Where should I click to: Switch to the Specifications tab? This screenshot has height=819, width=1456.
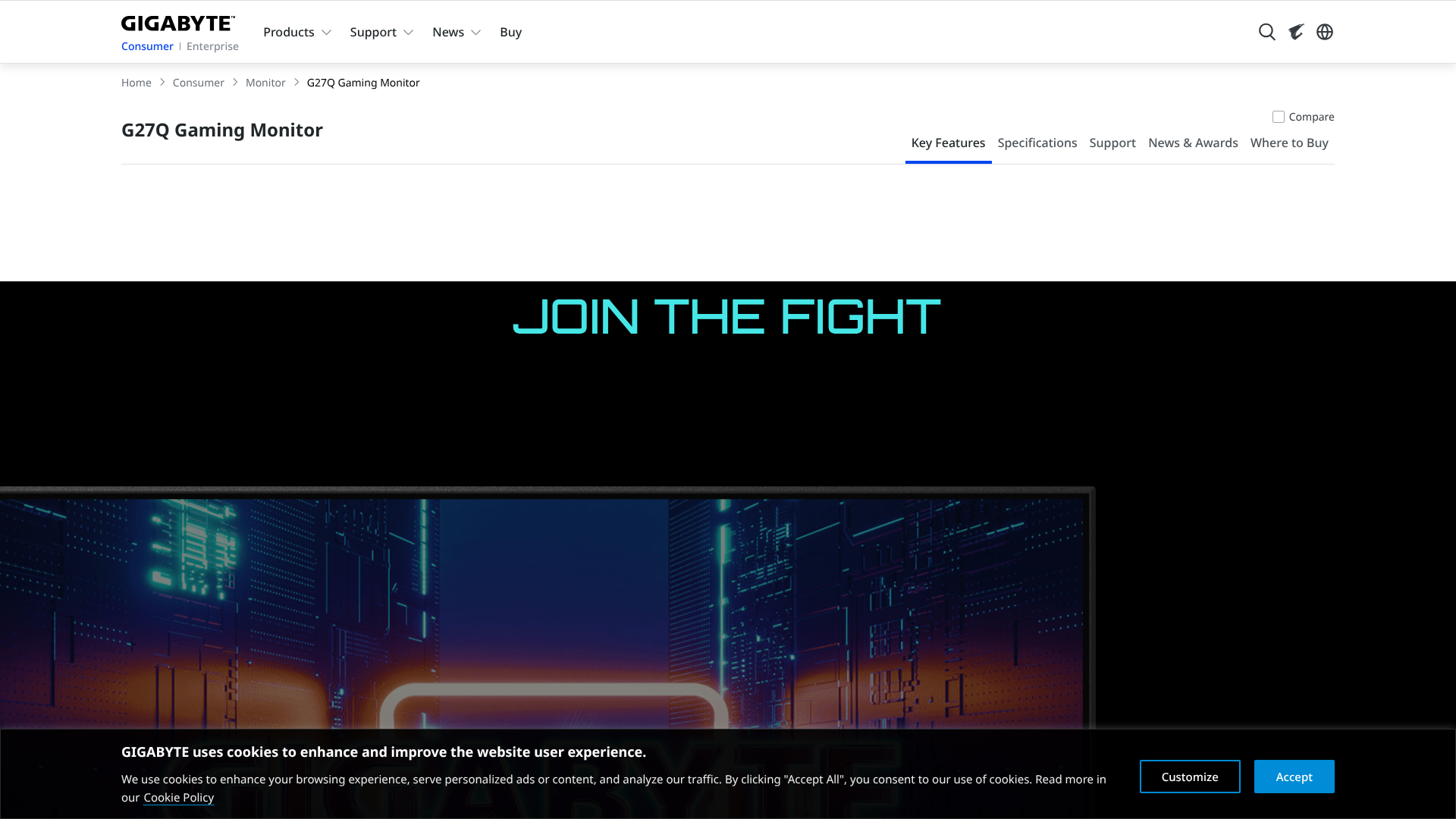(1037, 143)
